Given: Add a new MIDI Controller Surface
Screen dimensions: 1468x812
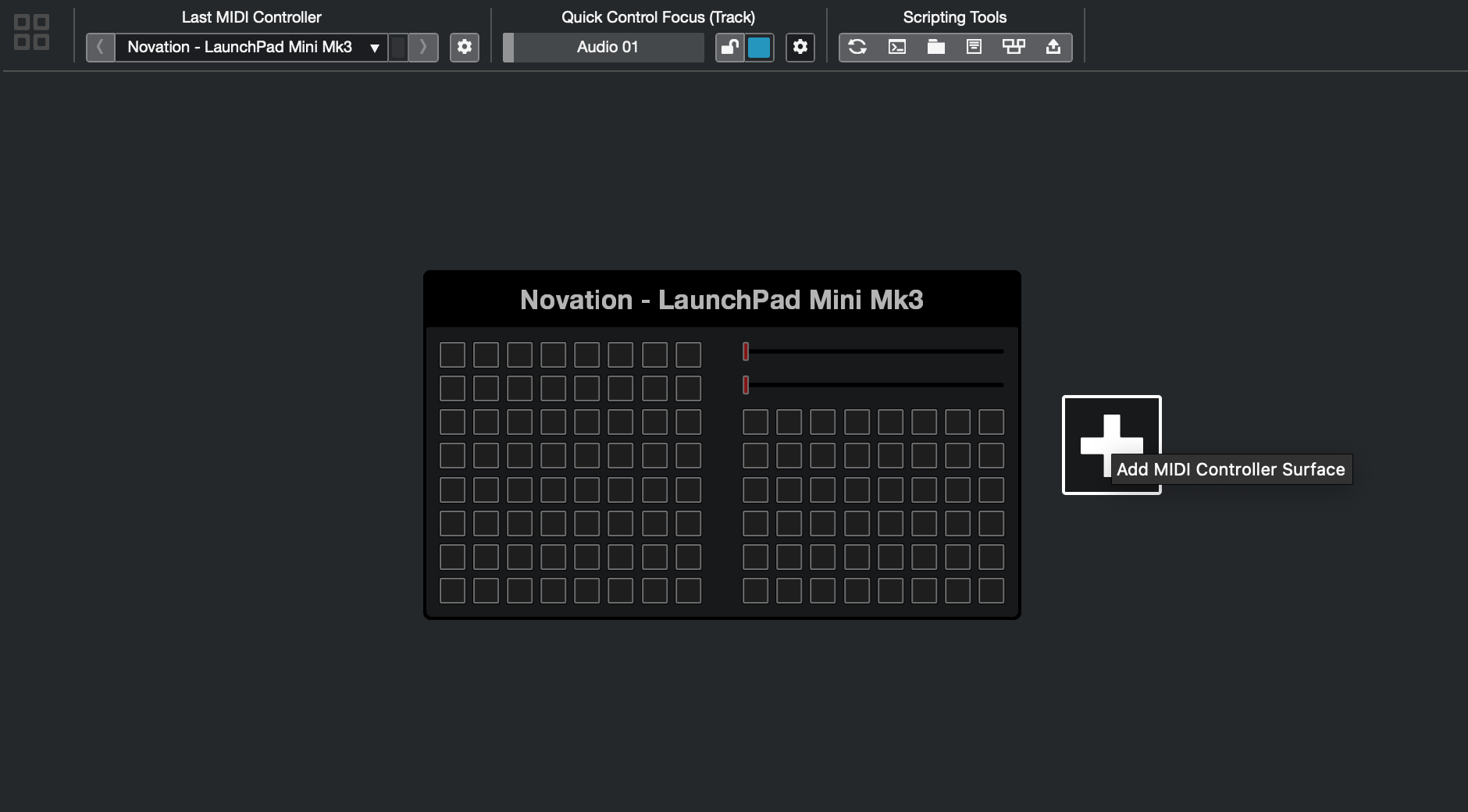Looking at the screenshot, I should tap(1112, 443).
